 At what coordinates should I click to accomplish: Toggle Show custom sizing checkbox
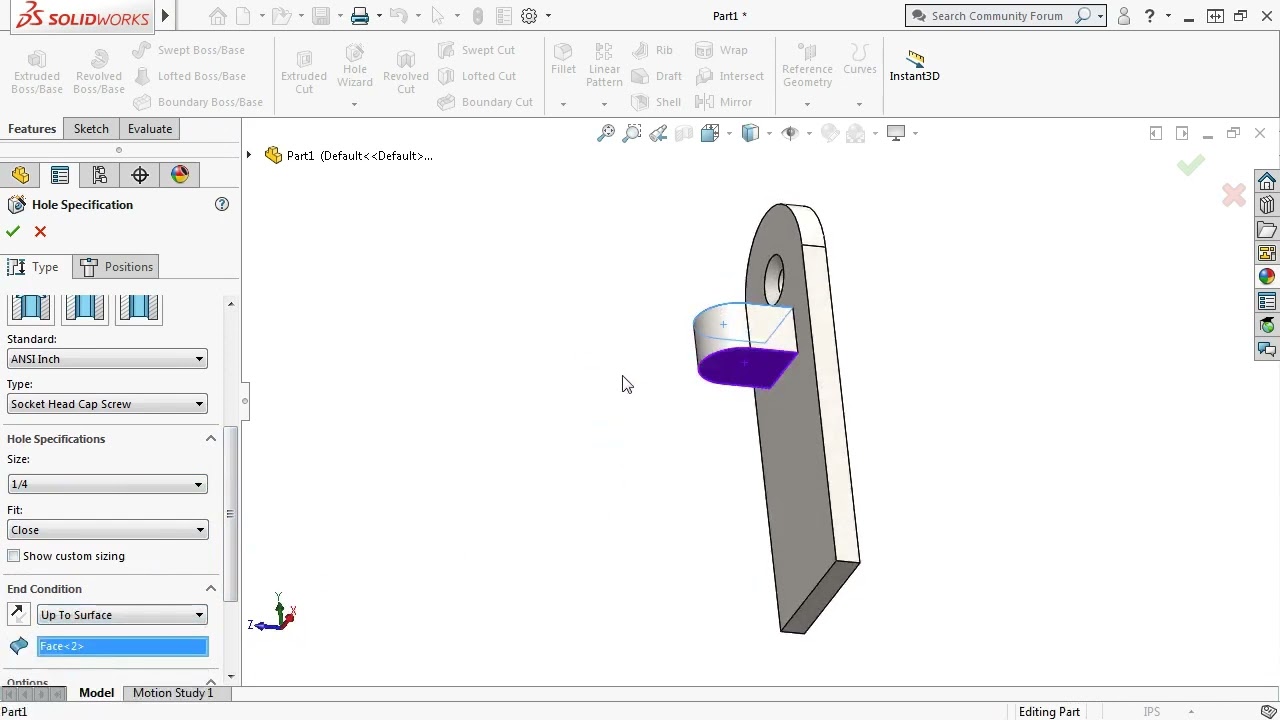pos(13,556)
